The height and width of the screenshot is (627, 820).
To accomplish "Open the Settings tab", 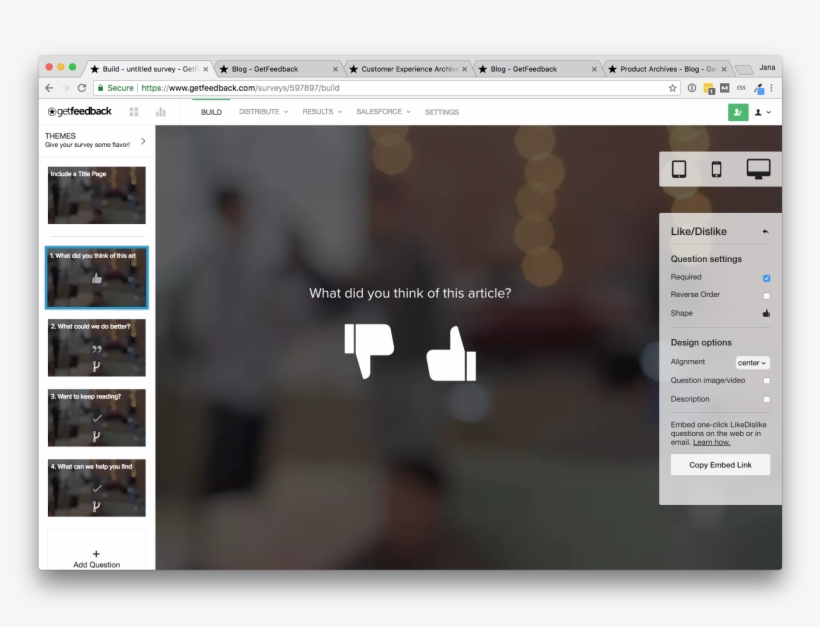I will point(441,112).
